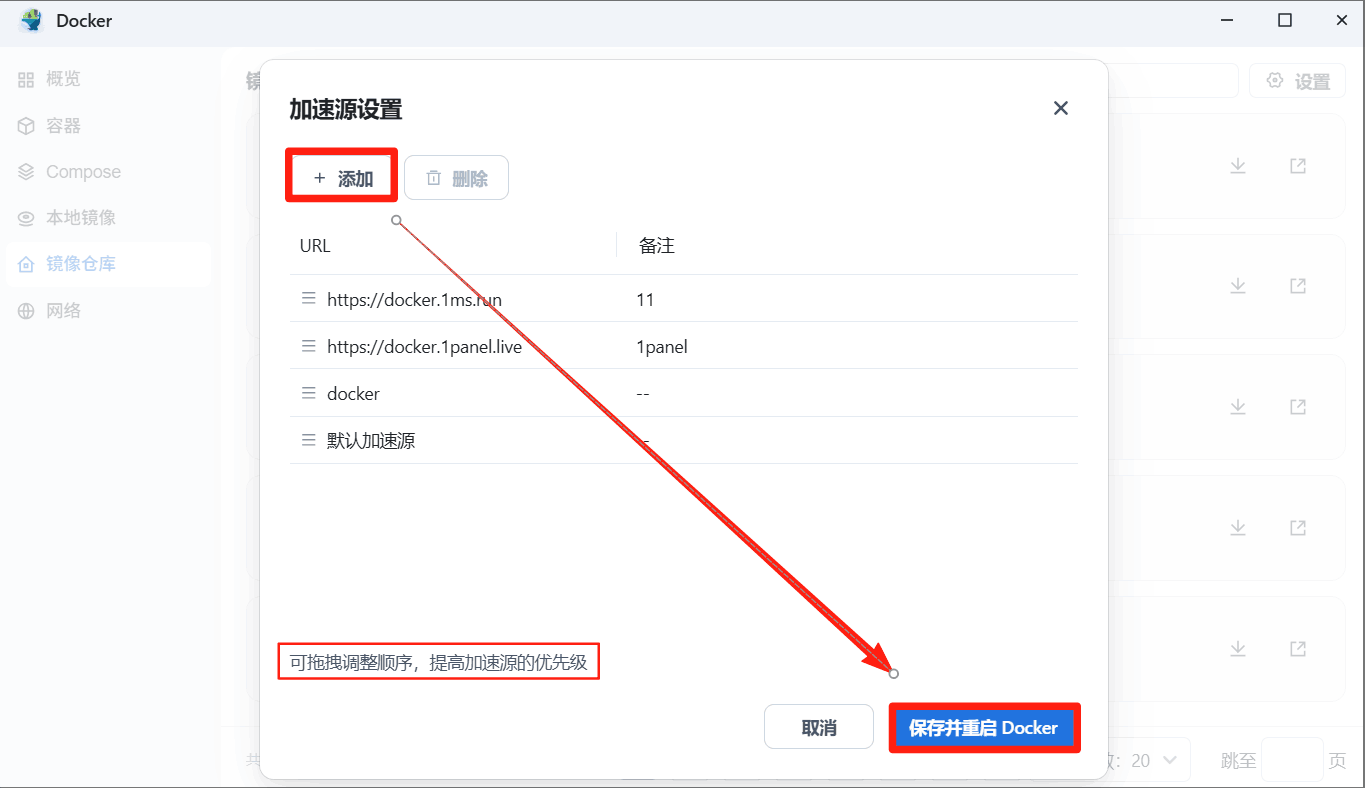Click the open-external icon in first repository row
Image resolution: width=1365 pixels, height=788 pixels.
point(1298,165)
